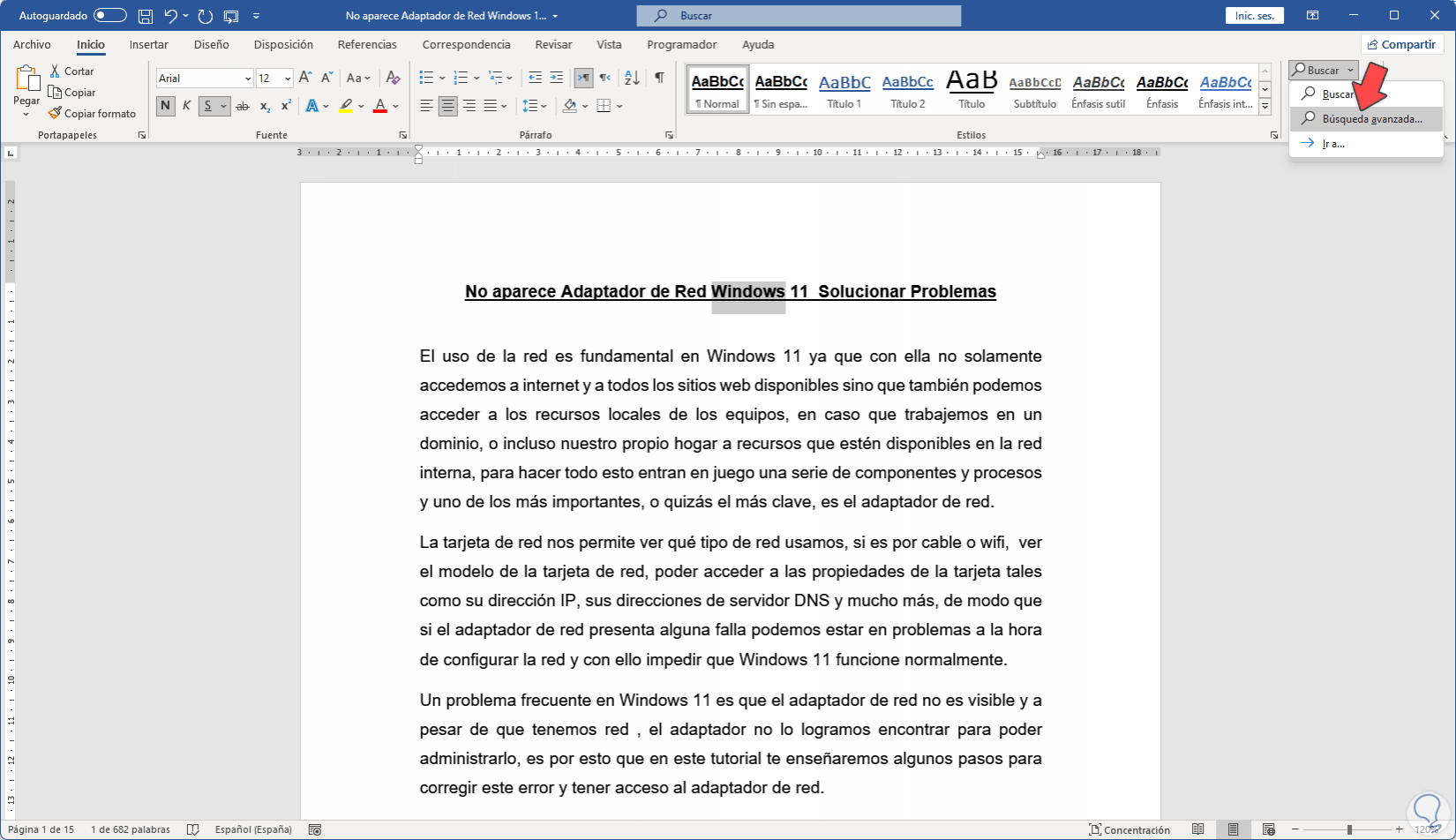Toggle the Autoguardado switch

coord(110,16)
